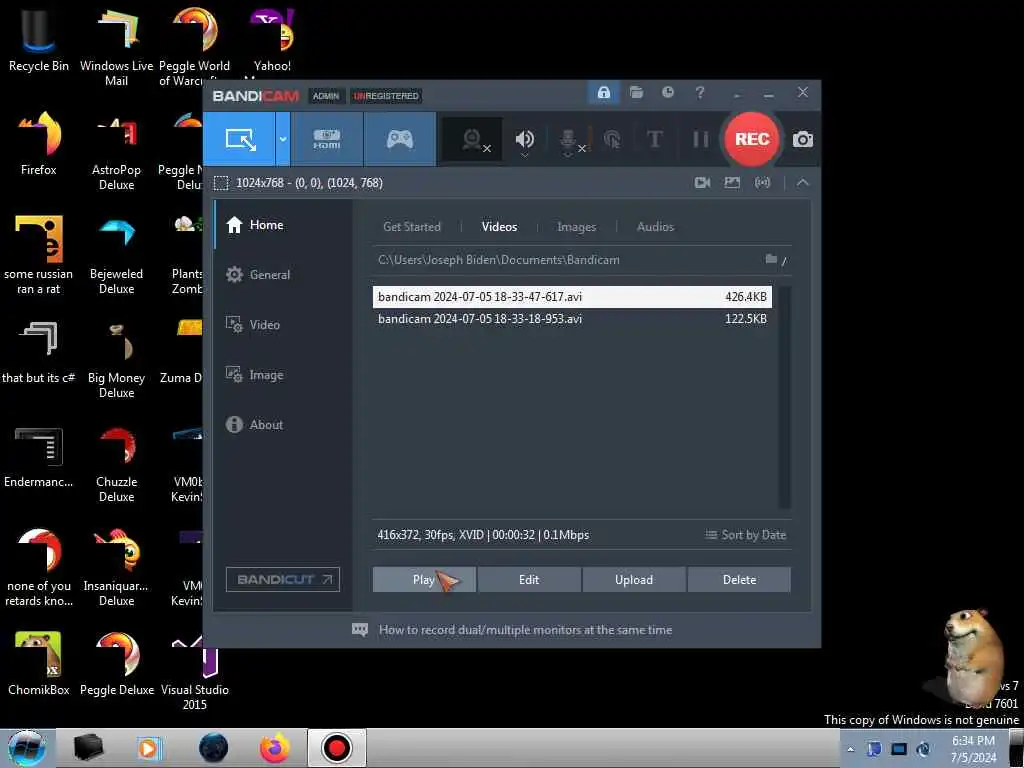The image size is (1024, 768).
Task: Open the Home section in sidebar
Action: 283,225
